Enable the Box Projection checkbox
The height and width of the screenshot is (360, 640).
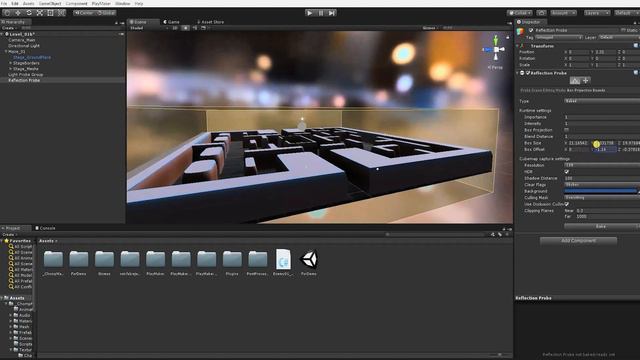click(x=567, y=130)
